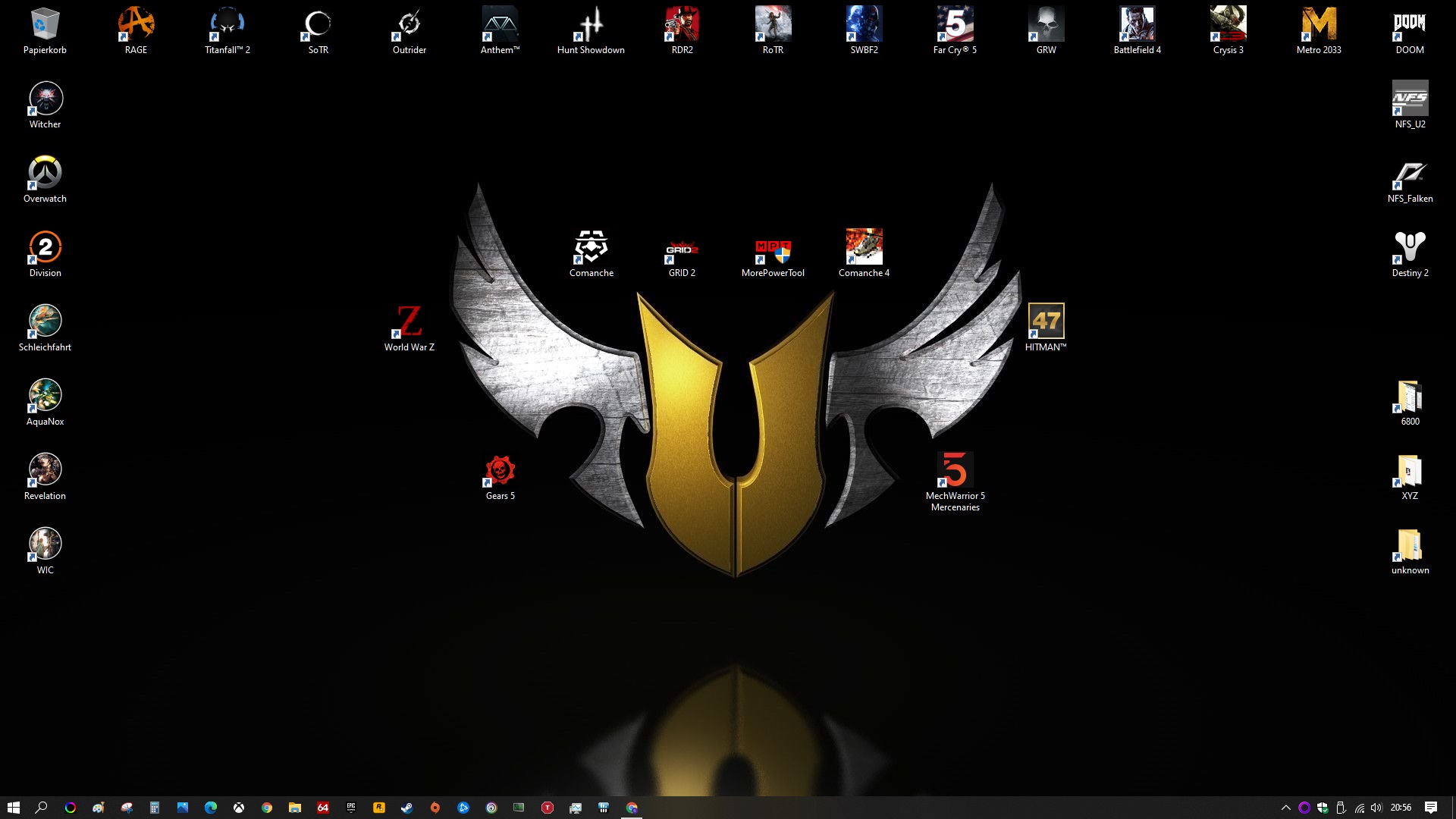Open Xbox app in taskbar
Screen dimensions: 1456x819
tap(238, 808)
